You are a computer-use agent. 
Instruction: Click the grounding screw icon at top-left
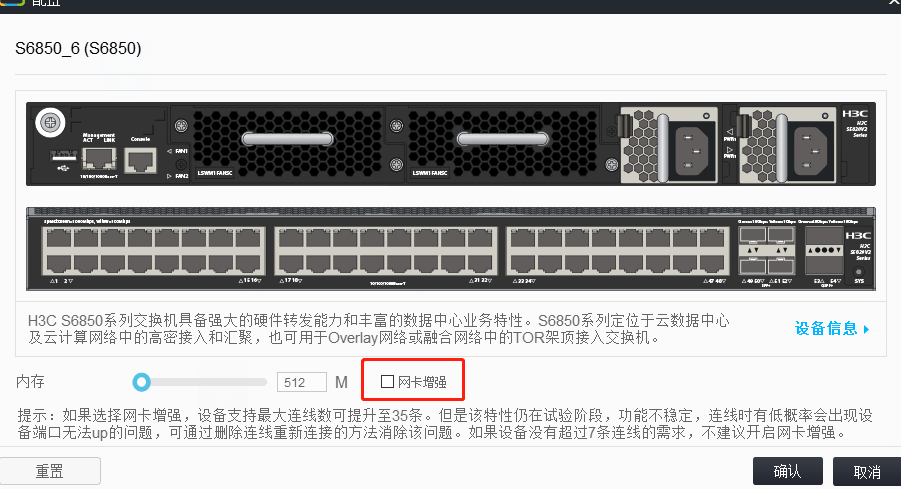click(50, 122)
